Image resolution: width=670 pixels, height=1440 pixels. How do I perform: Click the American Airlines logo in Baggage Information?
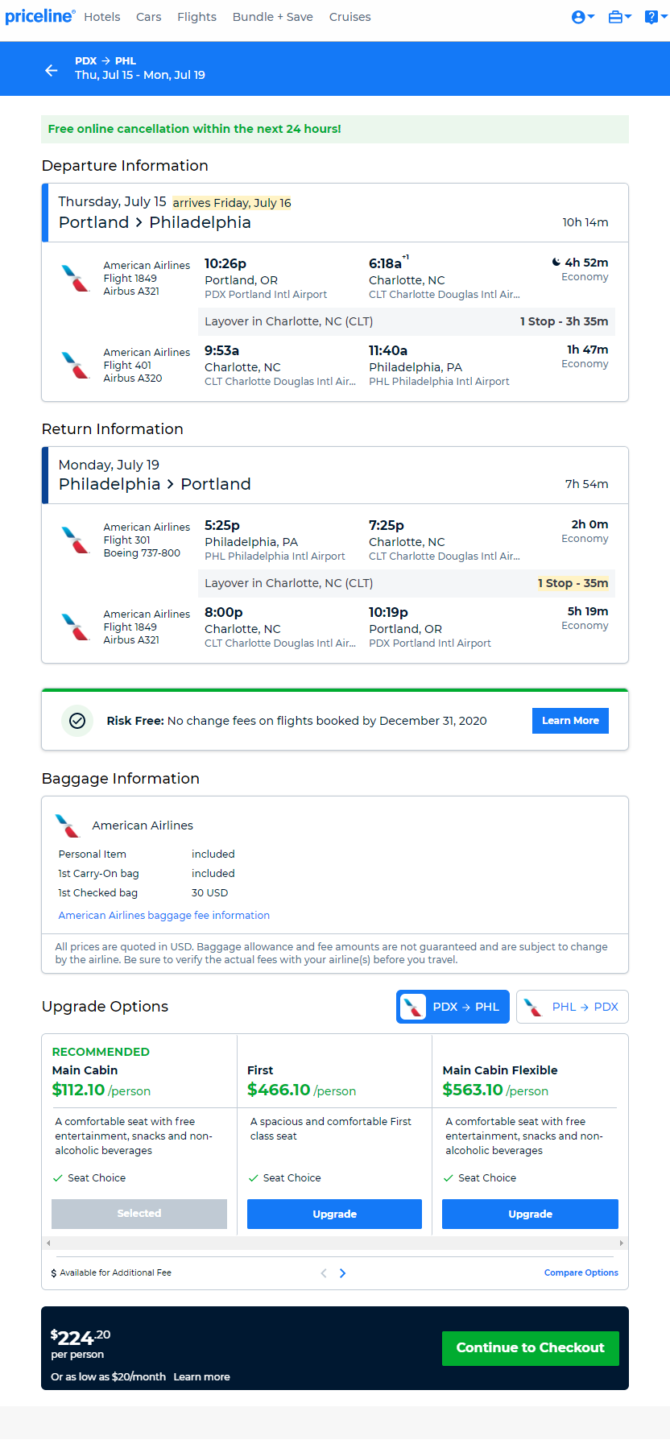point(68,826)
